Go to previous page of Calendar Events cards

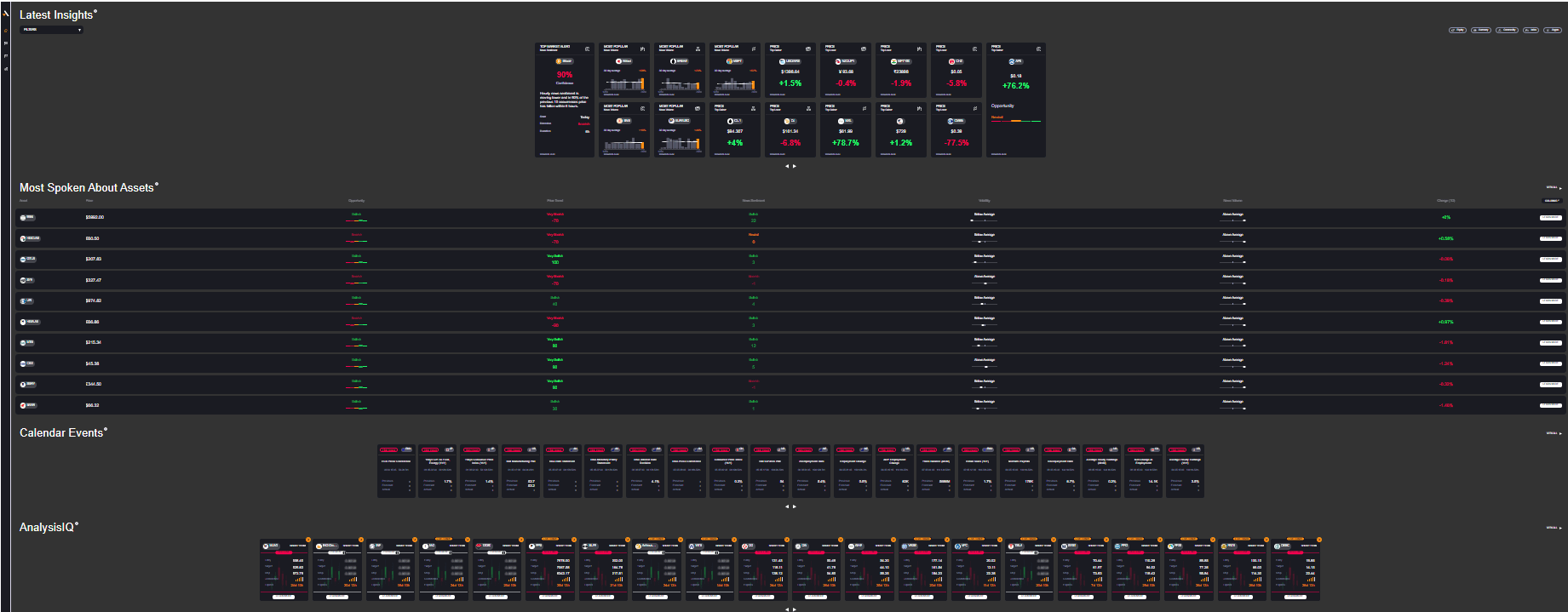click(x=787, y=506)
